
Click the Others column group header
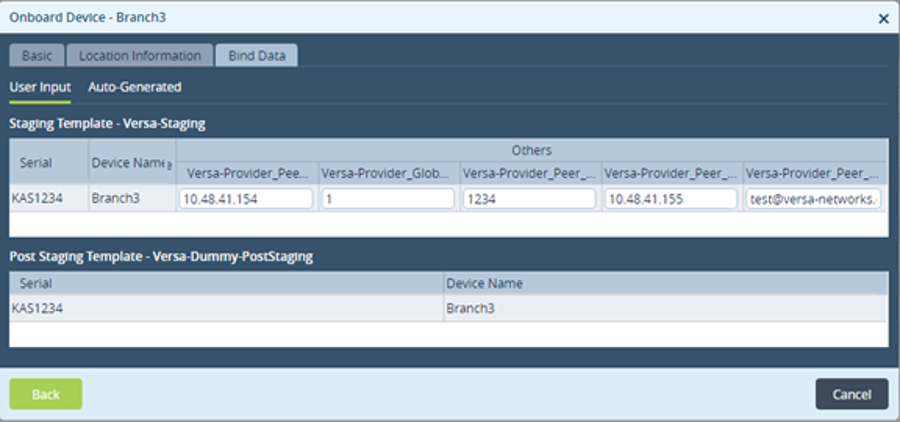532,150
